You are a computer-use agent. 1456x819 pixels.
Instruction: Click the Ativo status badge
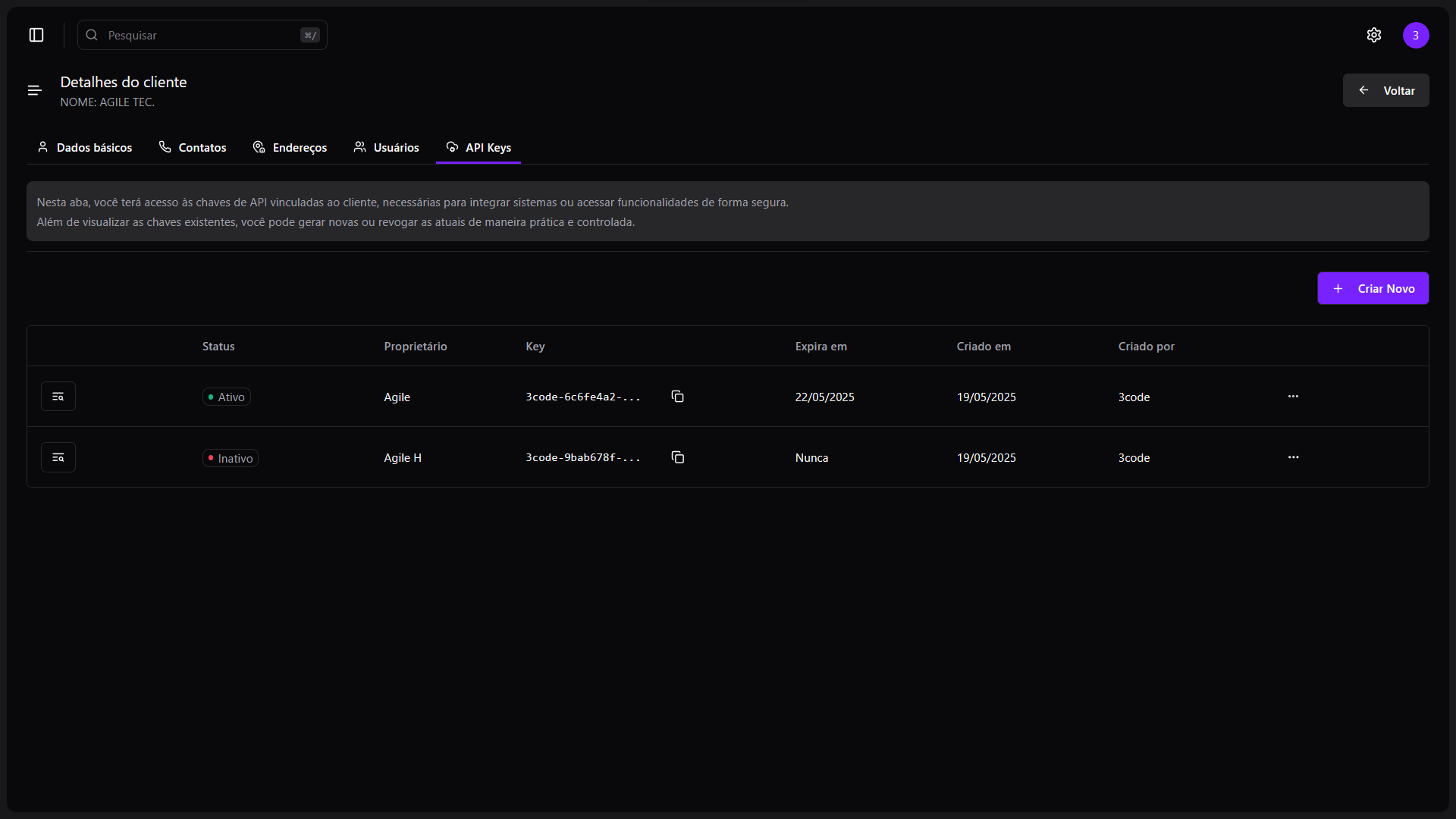click(x=227, y=397)
